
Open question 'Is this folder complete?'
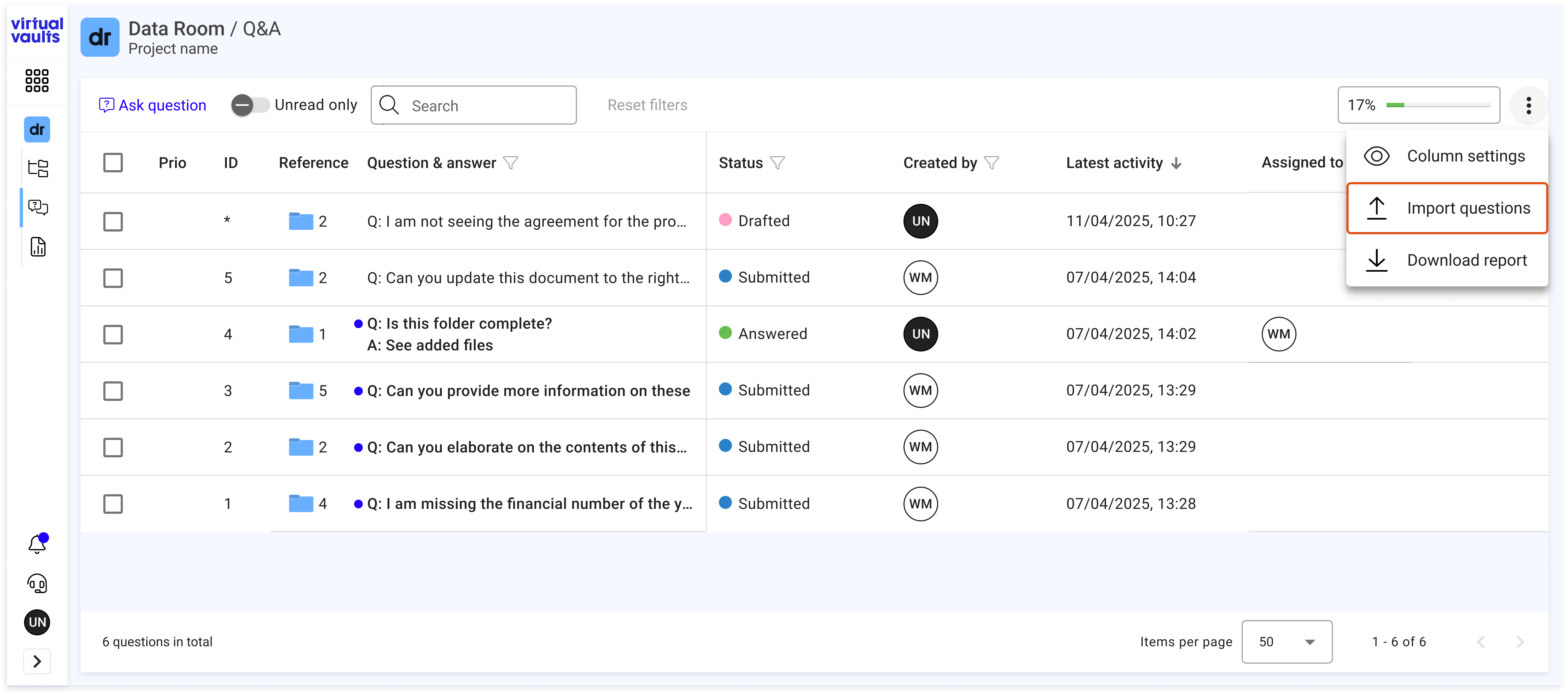point(460,323)
